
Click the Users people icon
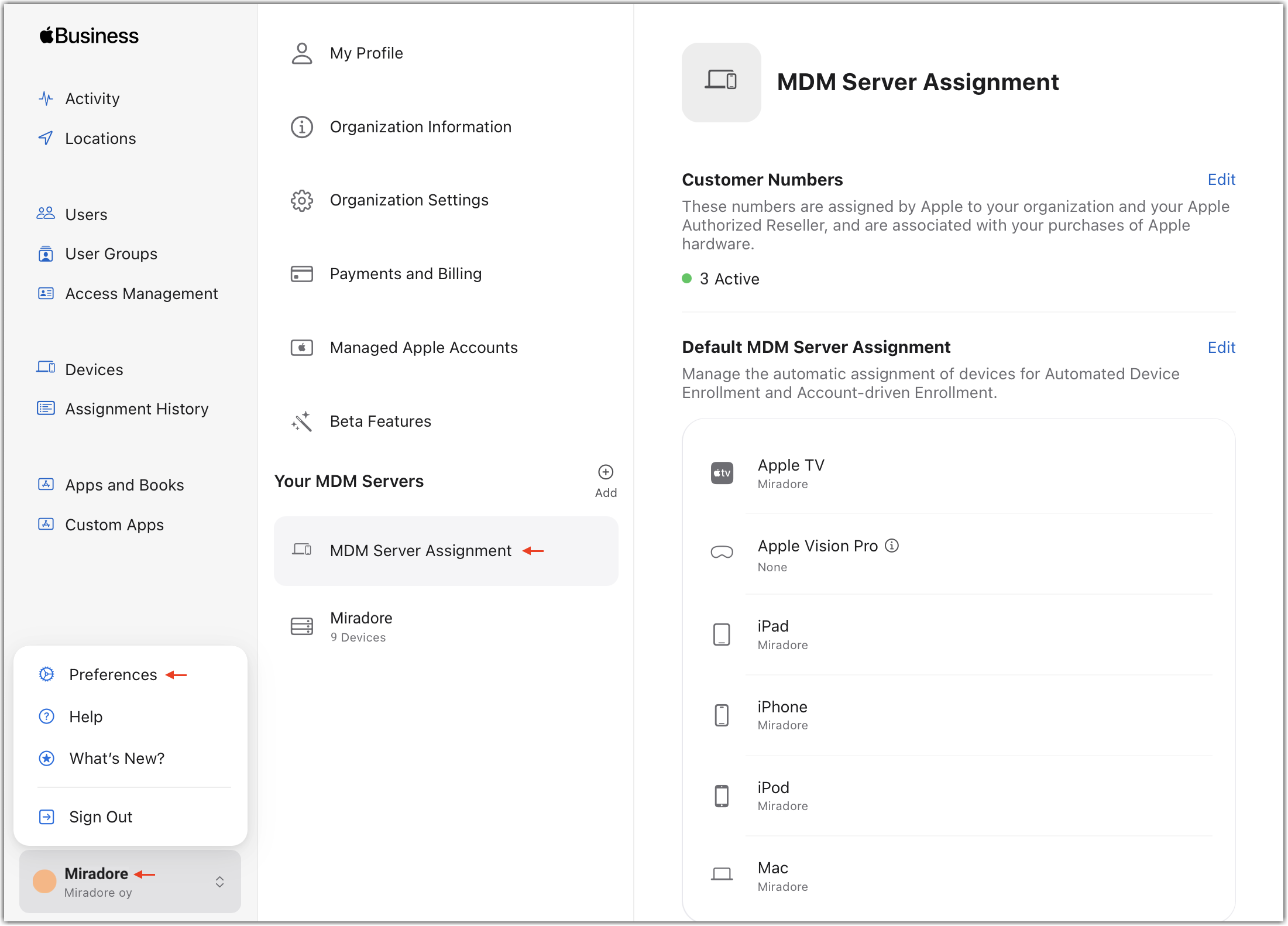[x=46, y=214]
